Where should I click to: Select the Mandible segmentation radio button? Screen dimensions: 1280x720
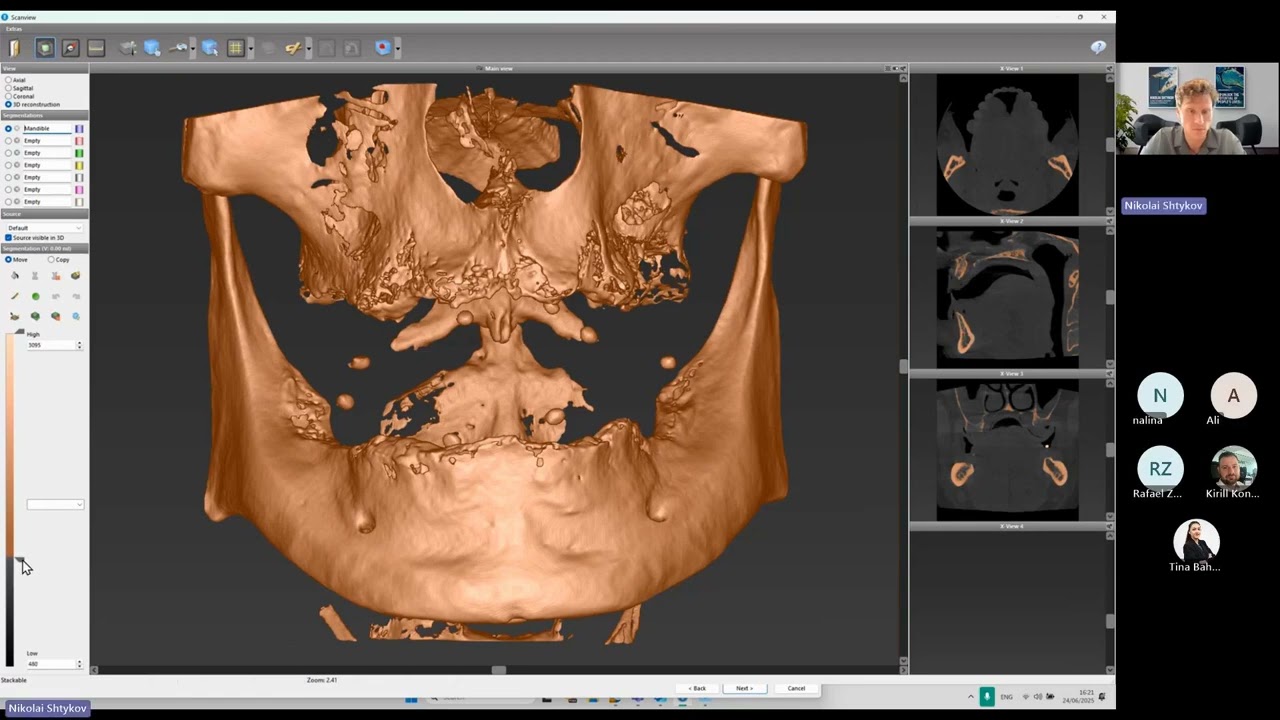pos(8,129)
